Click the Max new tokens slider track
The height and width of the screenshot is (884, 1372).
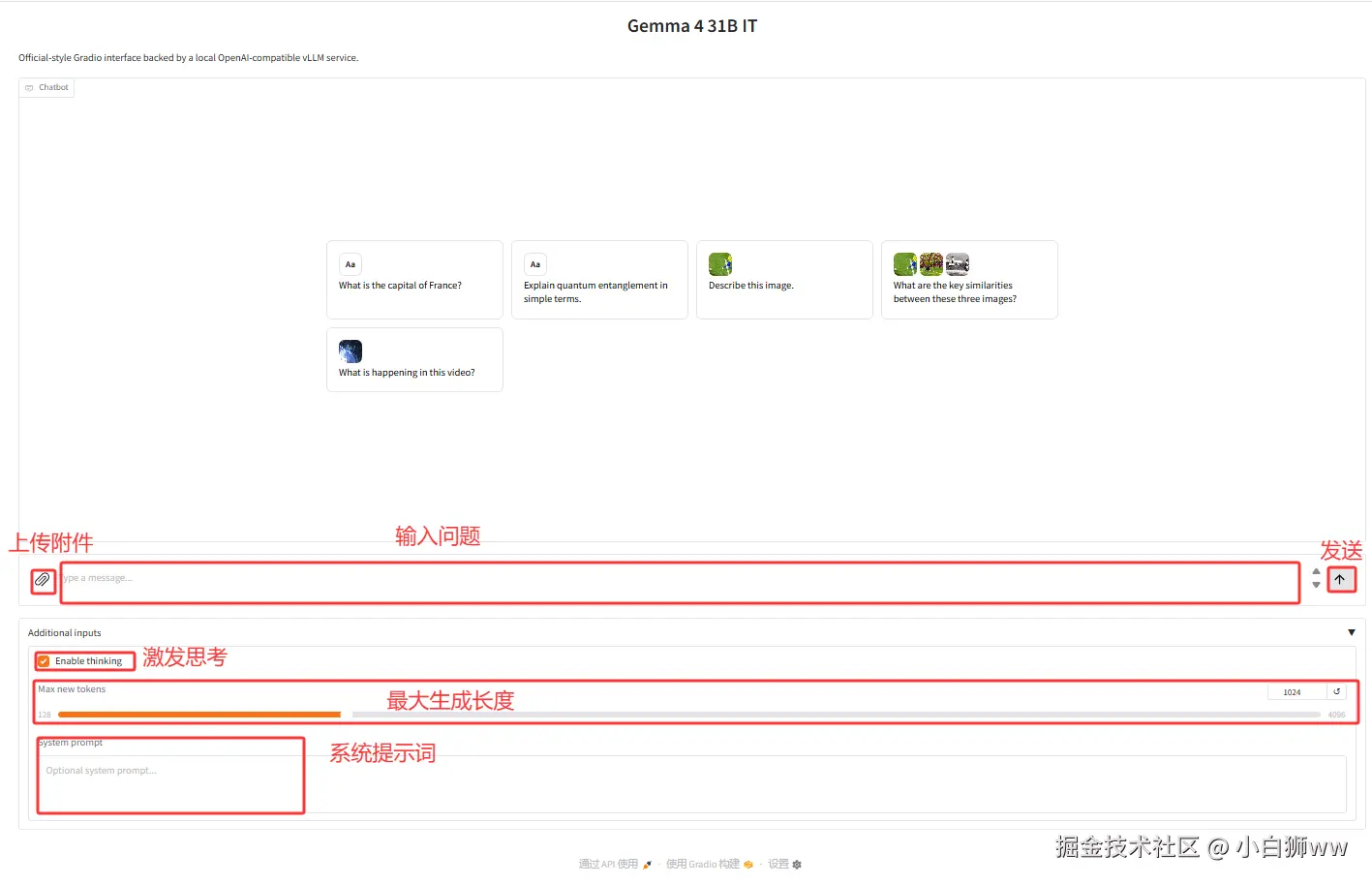point(688,715)
